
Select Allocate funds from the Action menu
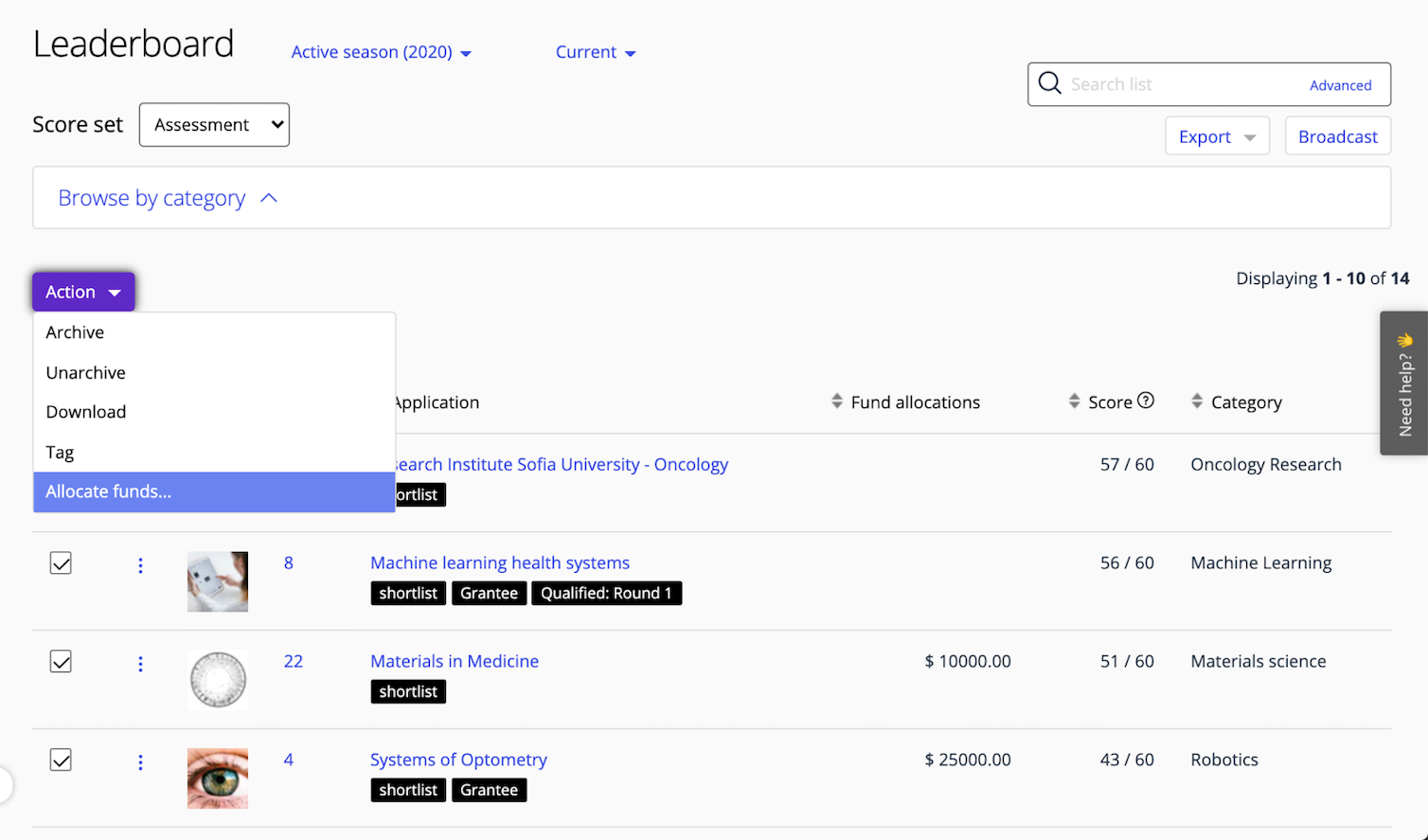tap(108, 491)
